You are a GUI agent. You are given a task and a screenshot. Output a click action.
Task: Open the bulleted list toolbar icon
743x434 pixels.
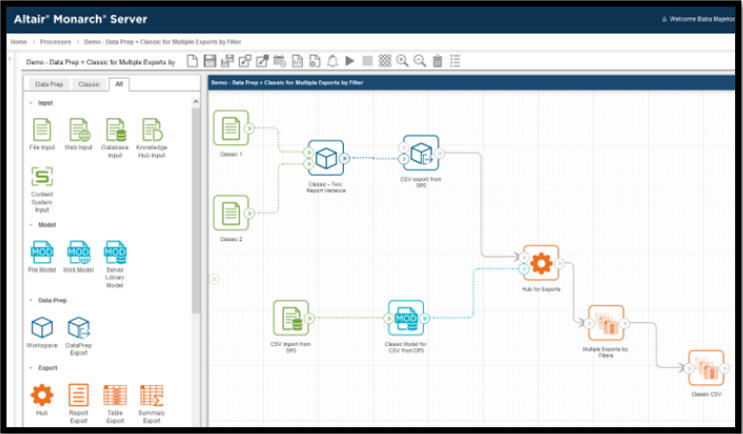(x=455, y=61)
